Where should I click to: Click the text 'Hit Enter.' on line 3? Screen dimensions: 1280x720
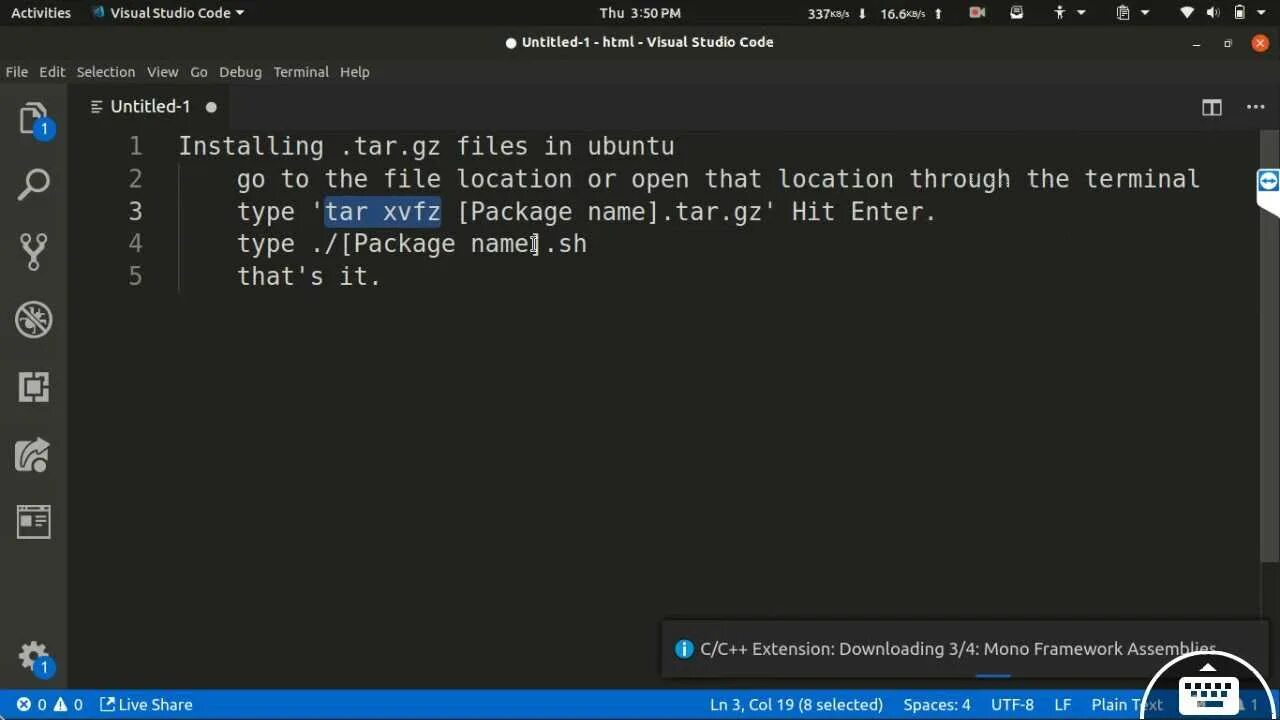(x=864, y=212)
